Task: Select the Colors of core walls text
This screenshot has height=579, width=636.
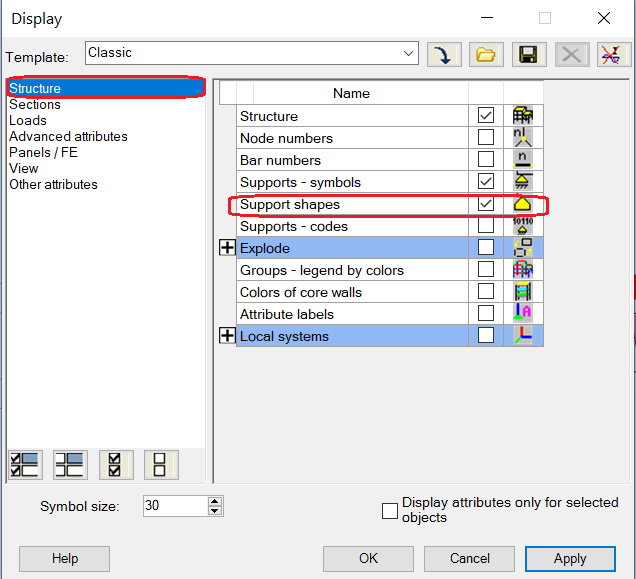Action: (301, 292)
